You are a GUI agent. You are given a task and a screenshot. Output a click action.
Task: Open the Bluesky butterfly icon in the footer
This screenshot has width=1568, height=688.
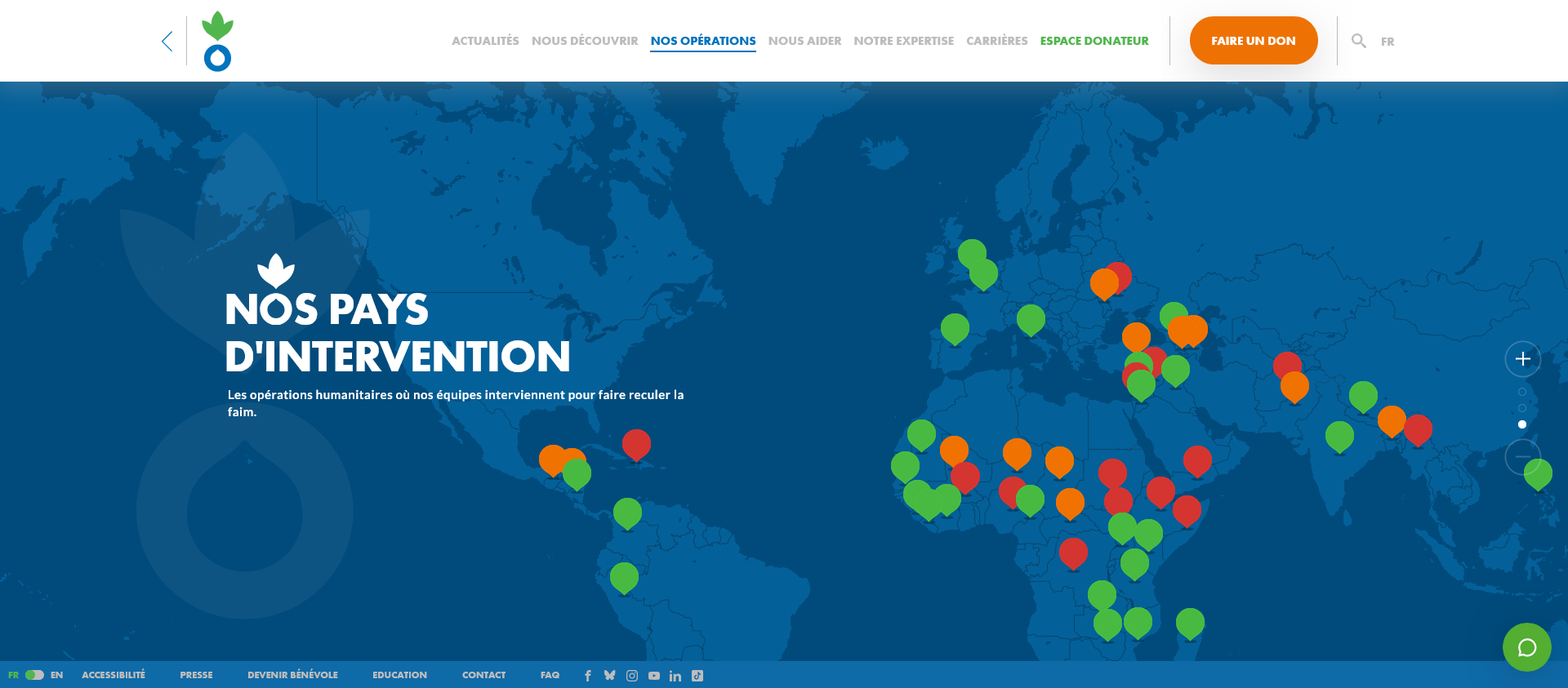point(609,675)
